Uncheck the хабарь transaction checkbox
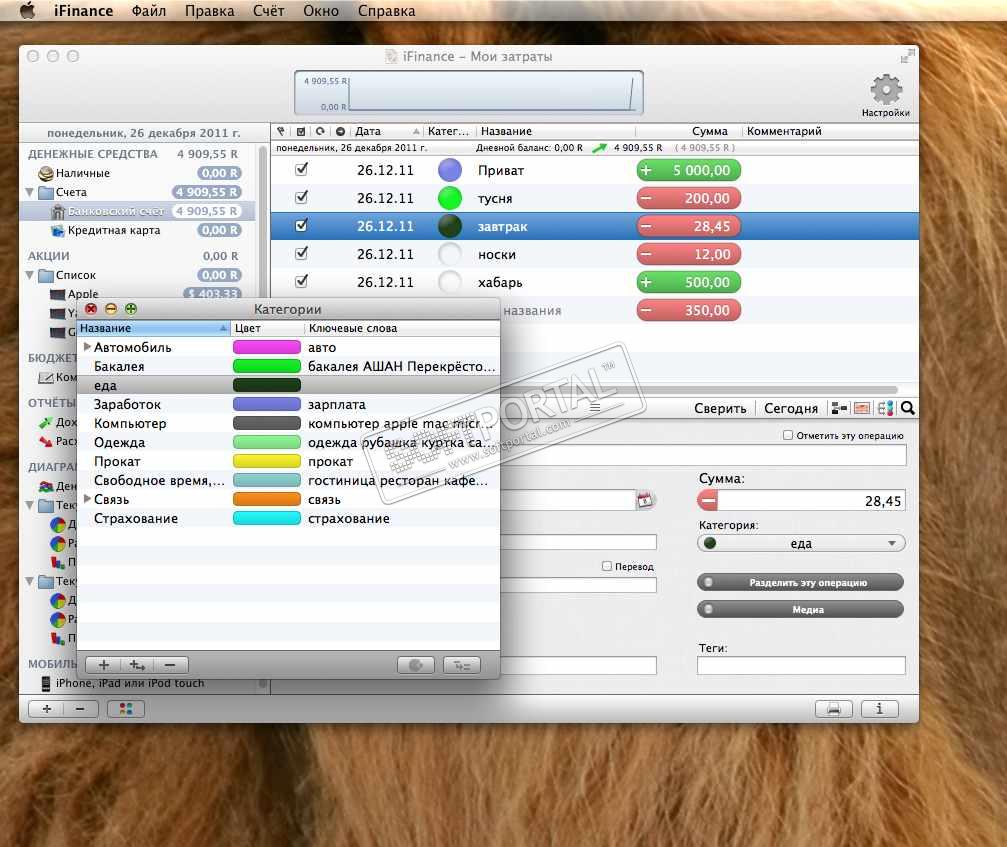 tap(301, 281)
